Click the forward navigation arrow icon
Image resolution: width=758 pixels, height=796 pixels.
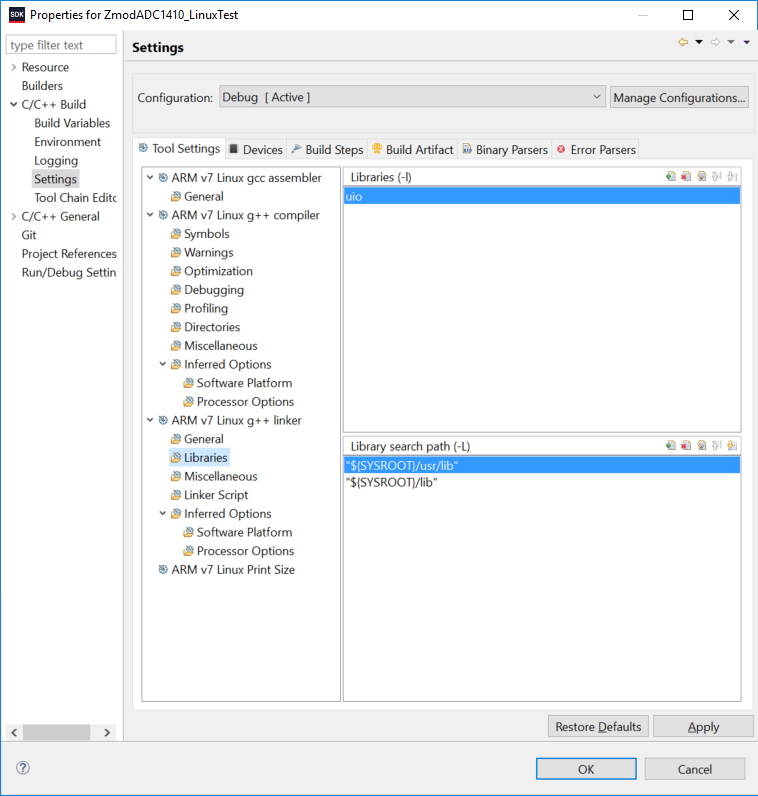715,42
